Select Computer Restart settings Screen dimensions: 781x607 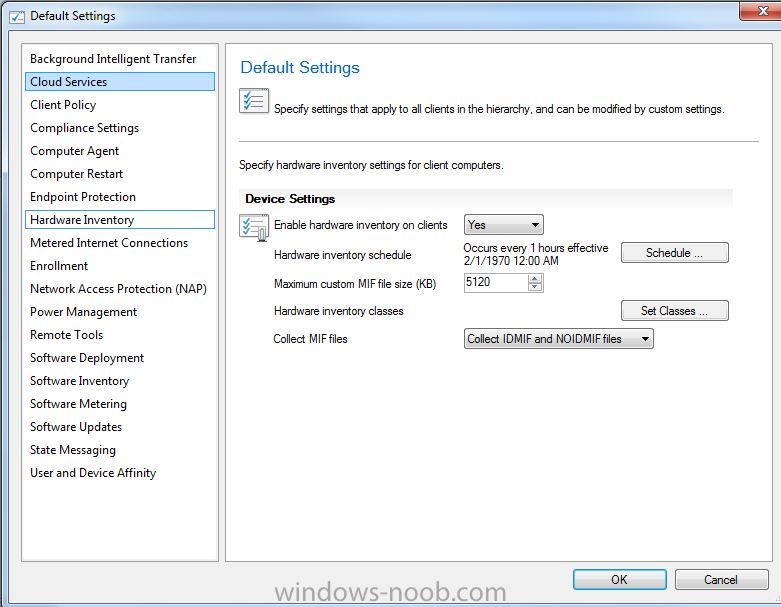tap(120, 174)
